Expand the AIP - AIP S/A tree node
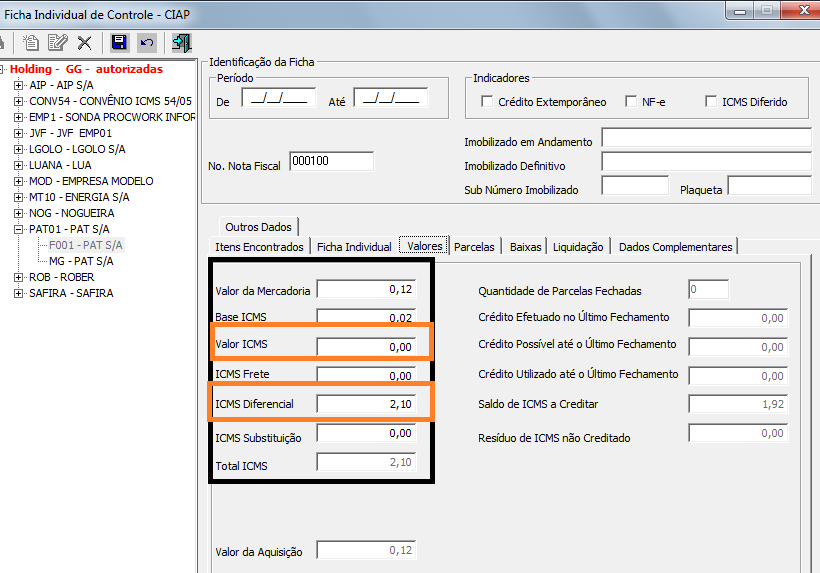820x573 pixels. coord(19,86)
